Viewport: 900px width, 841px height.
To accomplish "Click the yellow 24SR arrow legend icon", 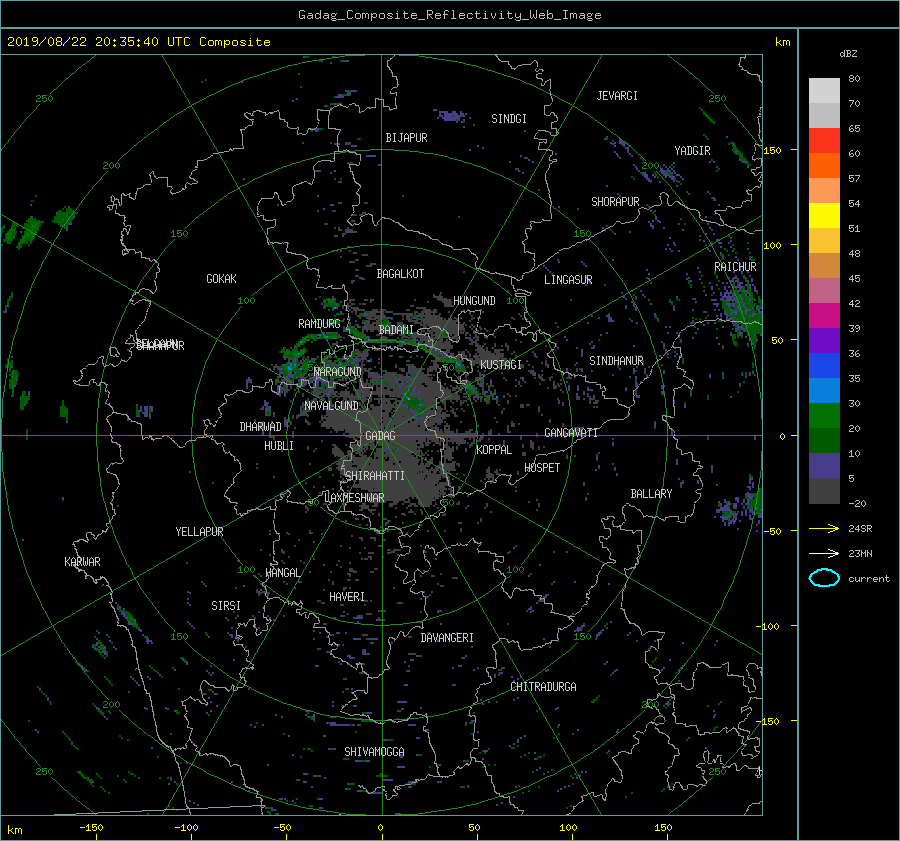I will (824, 528).
